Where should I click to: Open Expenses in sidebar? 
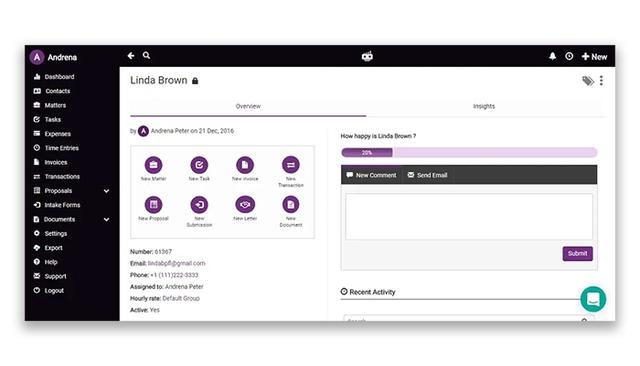[x=58, y=134]
